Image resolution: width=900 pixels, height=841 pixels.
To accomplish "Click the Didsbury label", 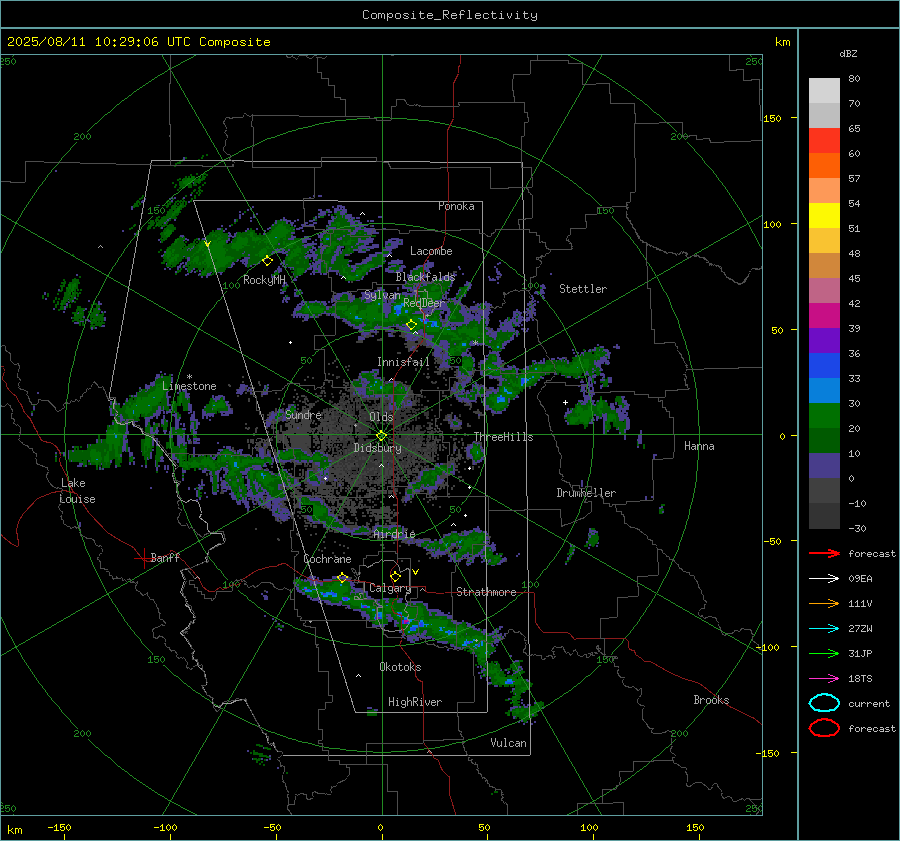I will click(x=377, y=448).
